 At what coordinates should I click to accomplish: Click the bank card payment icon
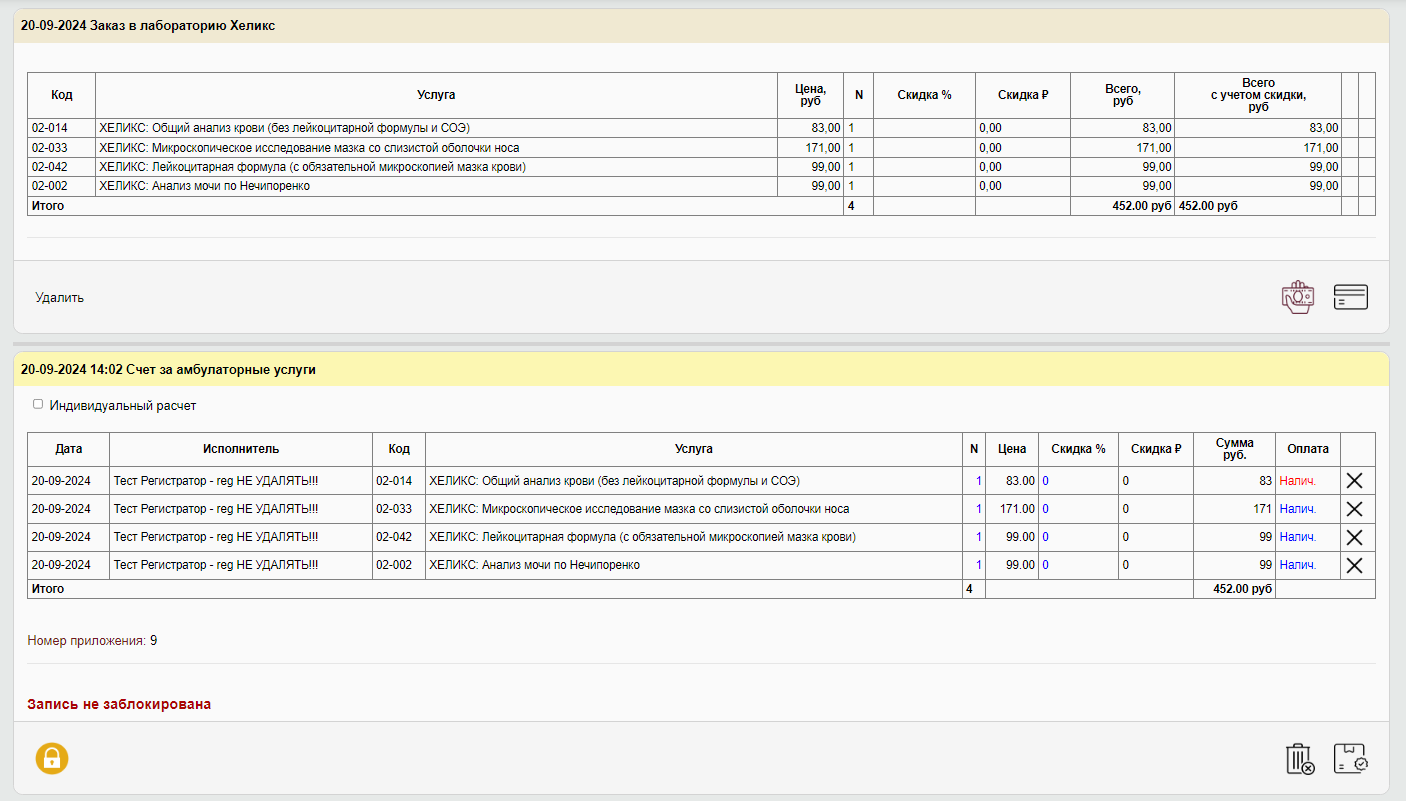pos(1351,297)
